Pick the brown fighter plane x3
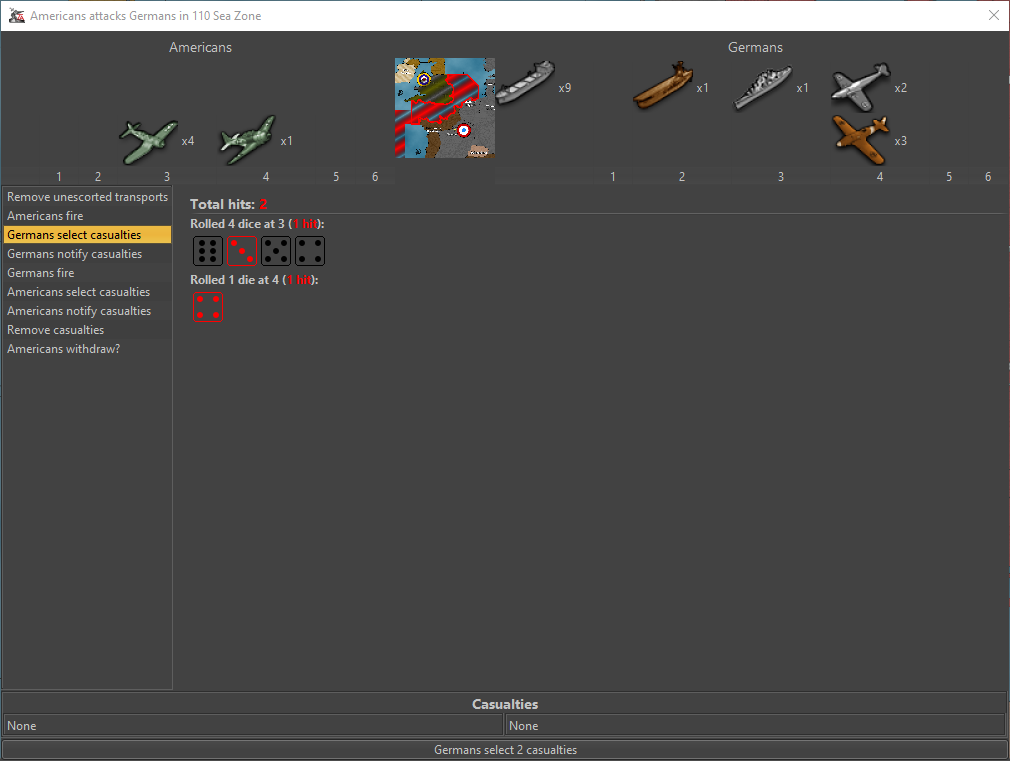1010x761 pixels. click(x=859, y=139)
